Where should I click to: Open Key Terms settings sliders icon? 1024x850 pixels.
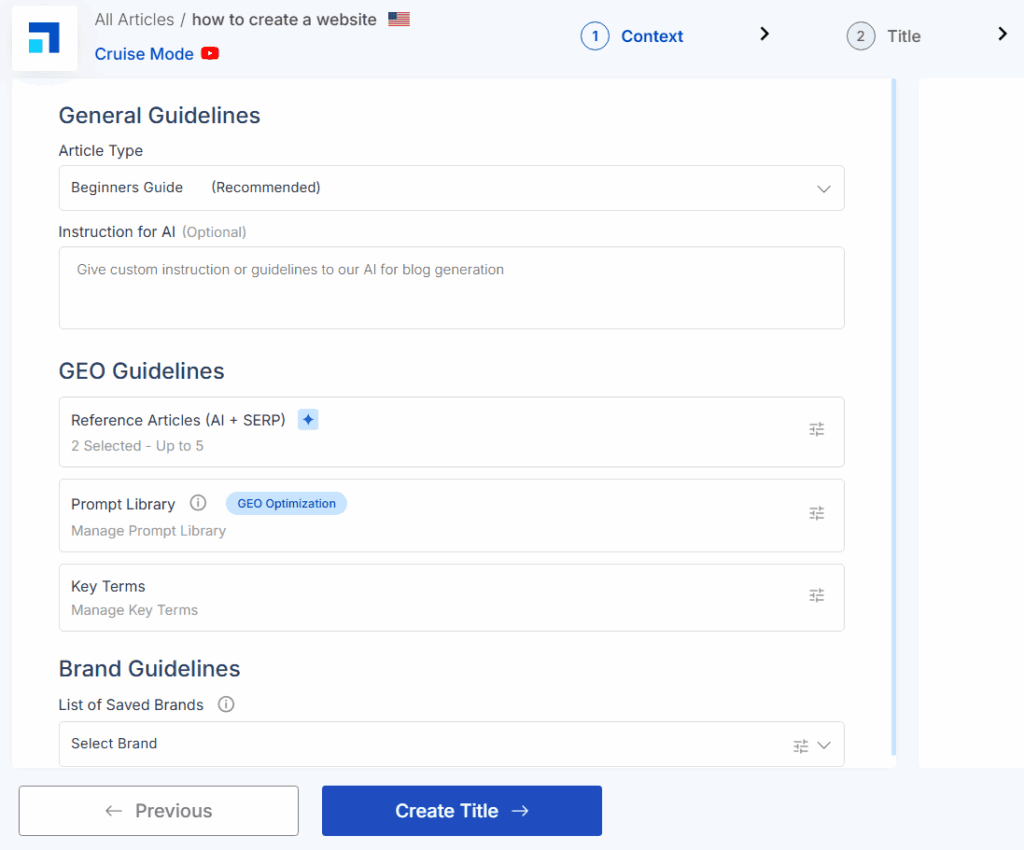(x=817, y=596)
